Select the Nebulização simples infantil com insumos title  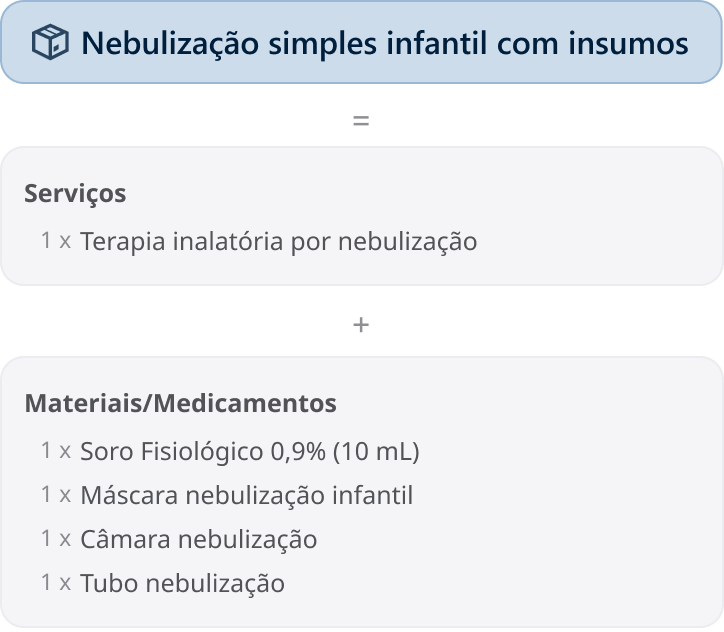point(385,43)
